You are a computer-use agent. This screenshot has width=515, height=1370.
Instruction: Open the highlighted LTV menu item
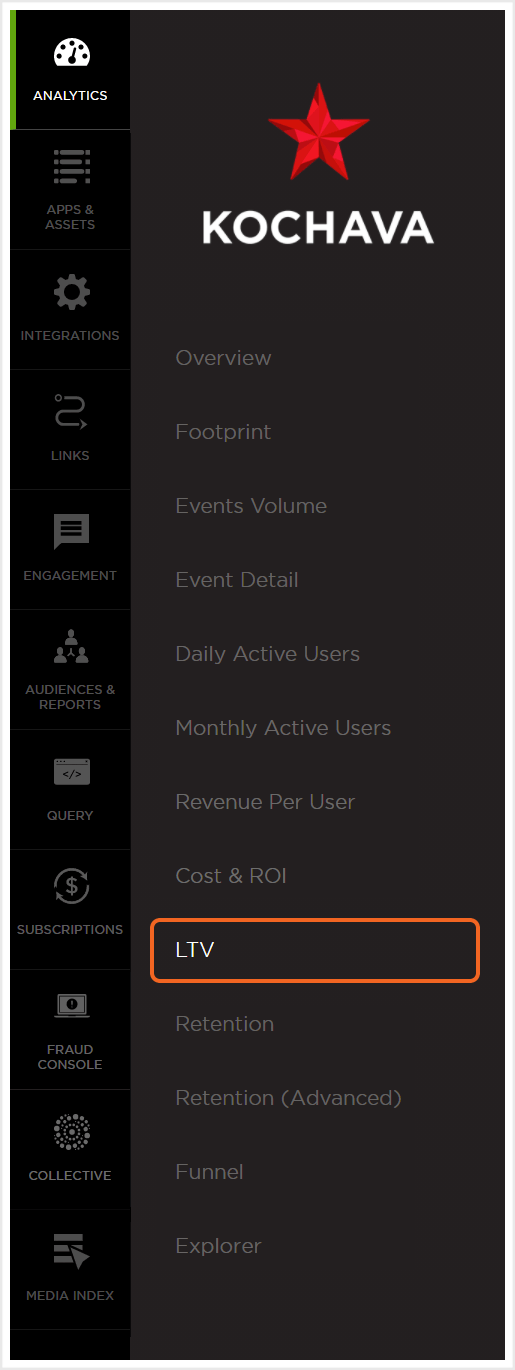(x=315, y=950)
